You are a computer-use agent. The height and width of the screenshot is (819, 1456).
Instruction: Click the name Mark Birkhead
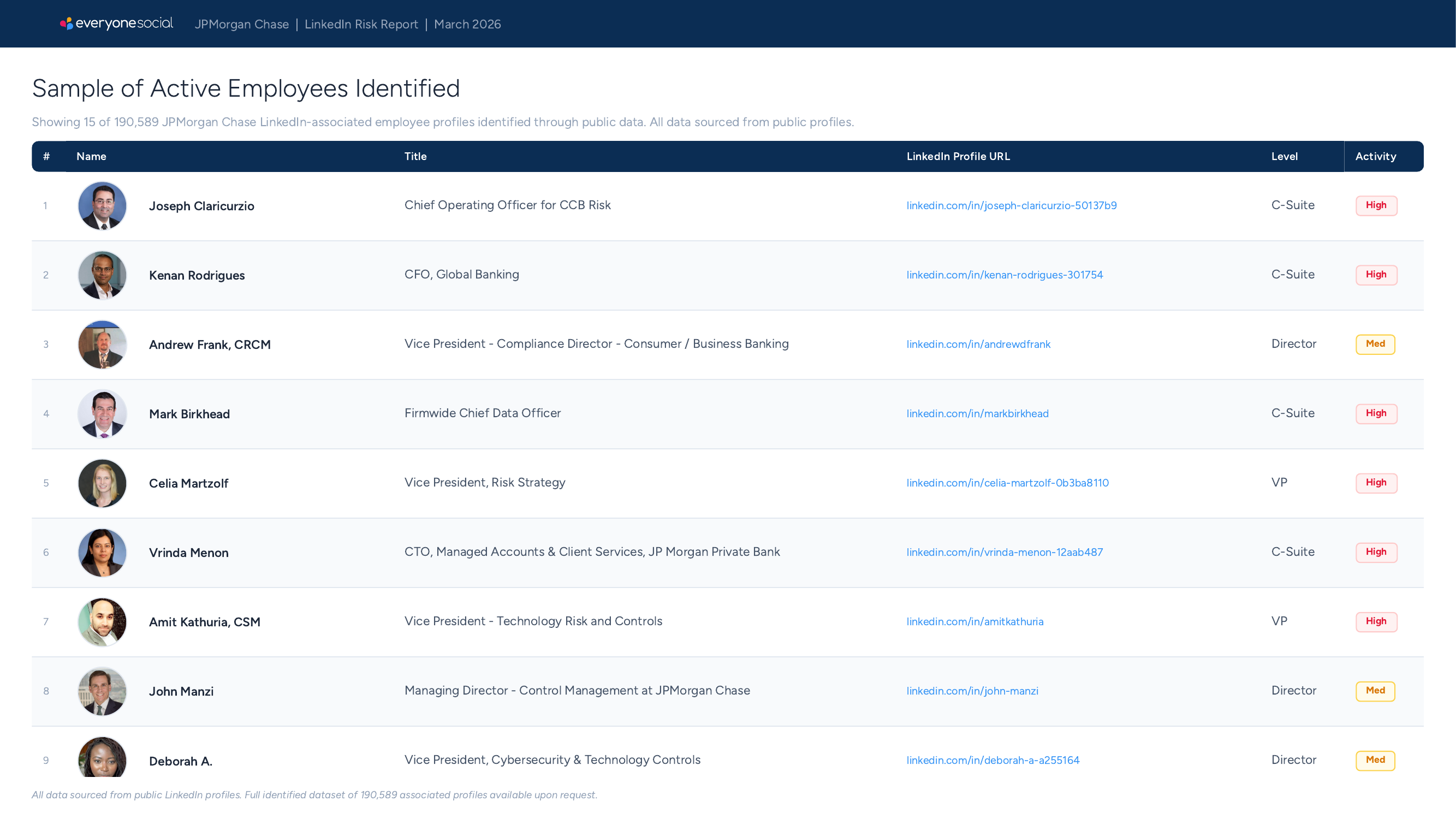click(x=189, y=414)
